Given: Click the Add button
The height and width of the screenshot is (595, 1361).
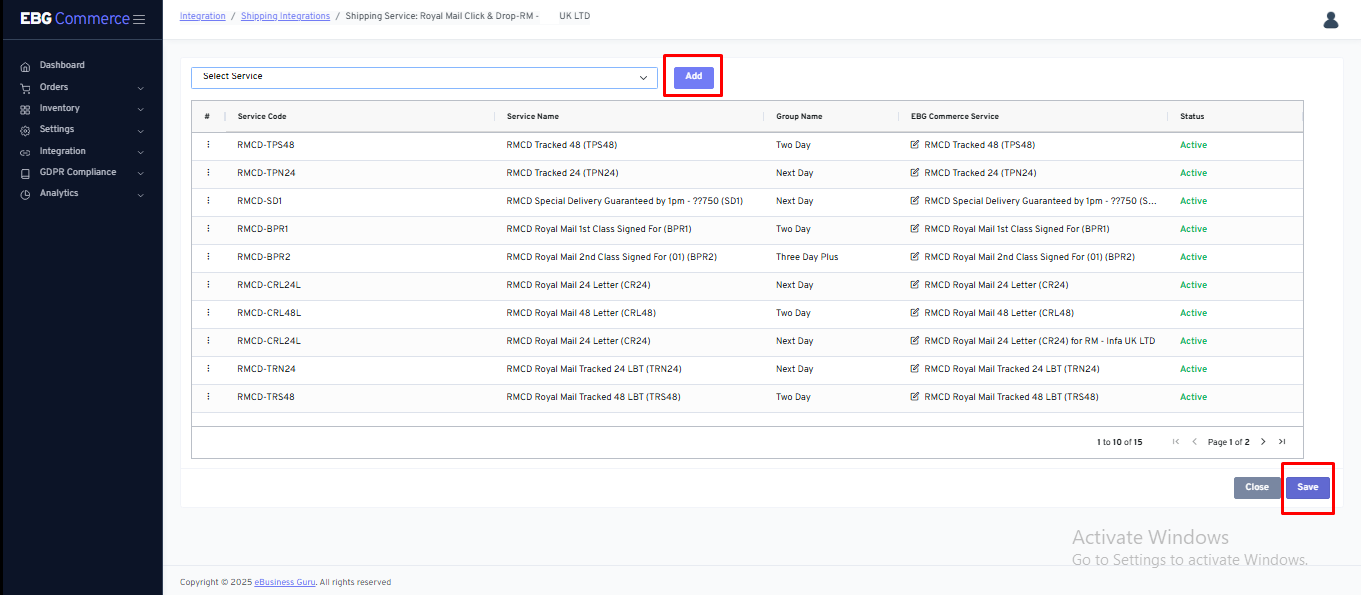Looking at the screenshot, I should pos(693,77).
